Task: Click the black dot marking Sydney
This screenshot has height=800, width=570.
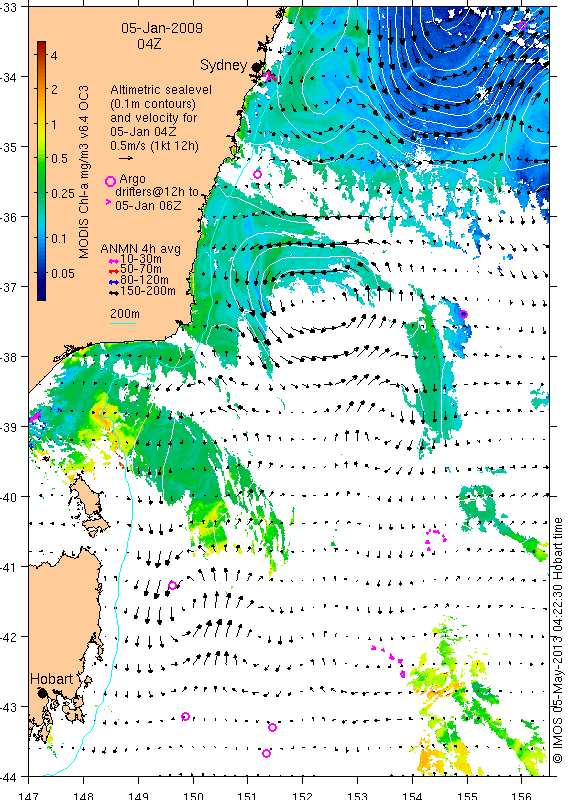Action: pos(258,67)
